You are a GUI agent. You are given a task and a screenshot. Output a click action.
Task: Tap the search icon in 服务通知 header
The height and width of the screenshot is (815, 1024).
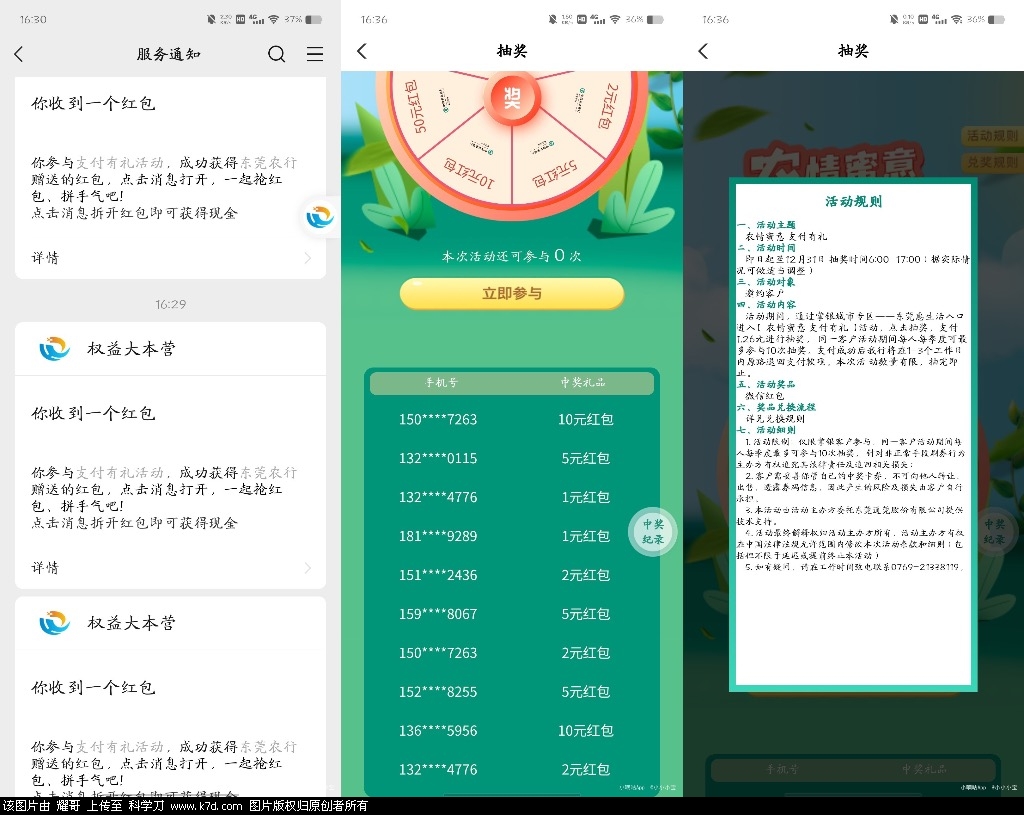[x=277, y=54]
